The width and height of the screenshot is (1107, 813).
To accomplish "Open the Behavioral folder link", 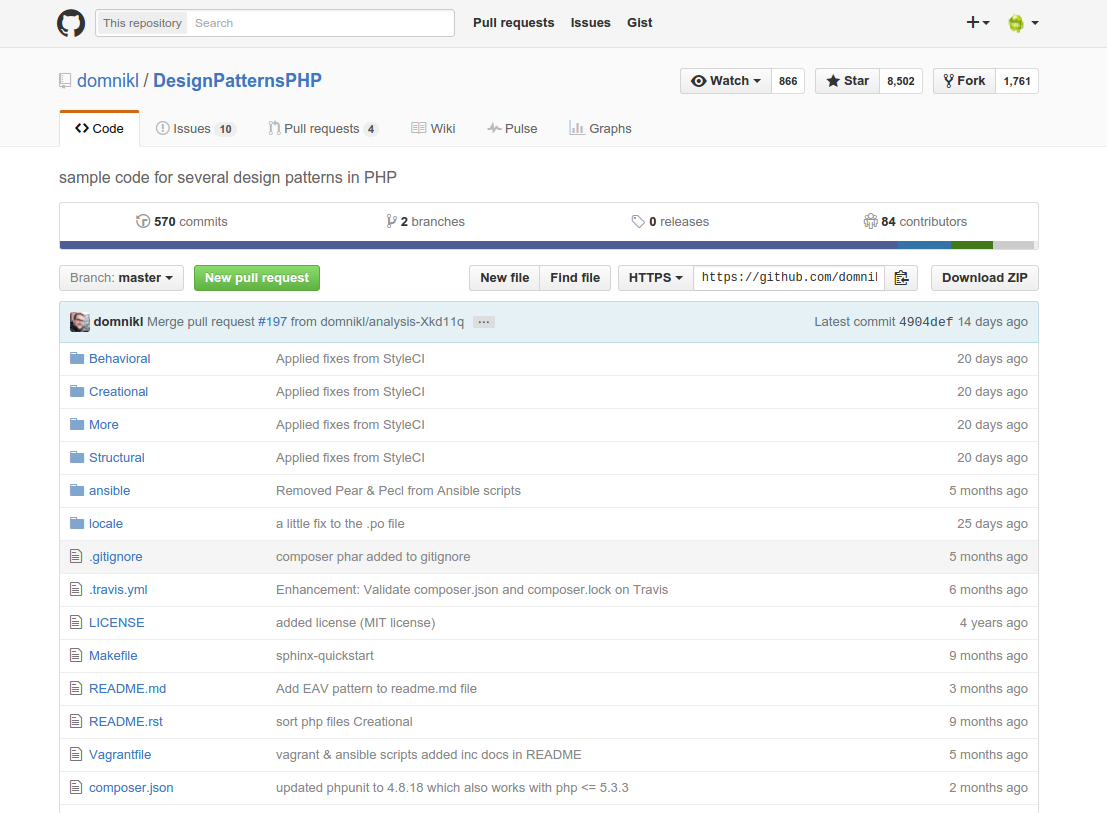I will point(119,359).
